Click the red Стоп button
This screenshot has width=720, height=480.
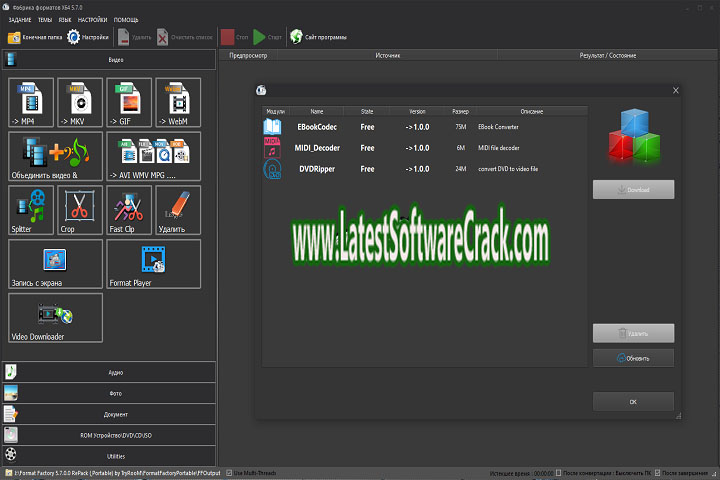234,37
